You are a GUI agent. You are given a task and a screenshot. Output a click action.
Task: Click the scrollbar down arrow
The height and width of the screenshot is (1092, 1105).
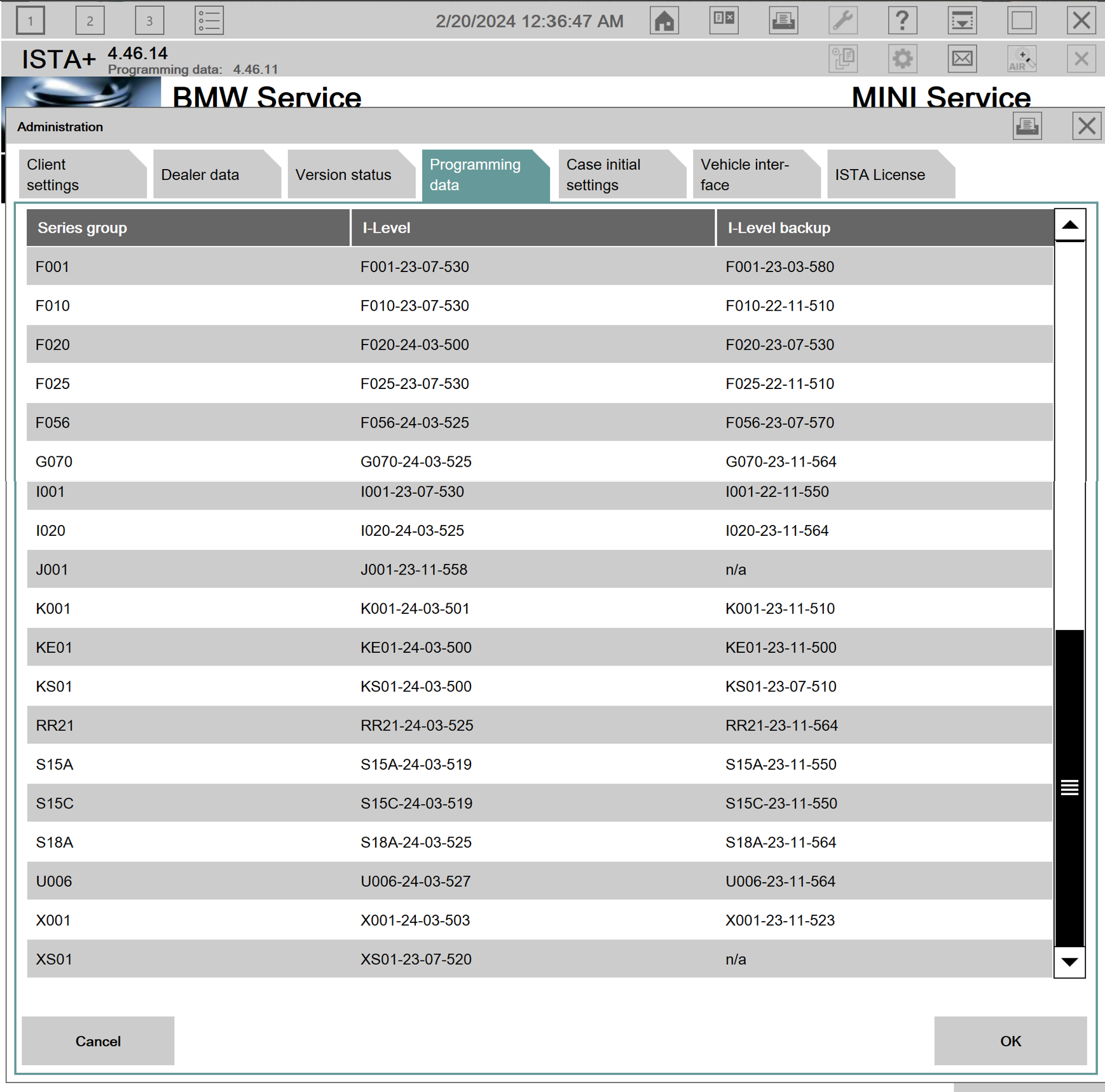tap(1069, 962)
